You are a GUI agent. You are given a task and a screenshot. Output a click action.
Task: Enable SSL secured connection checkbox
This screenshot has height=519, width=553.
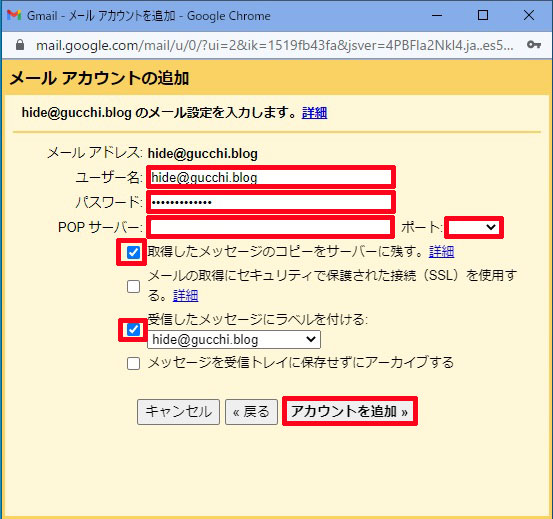click(x=133, y=286)
